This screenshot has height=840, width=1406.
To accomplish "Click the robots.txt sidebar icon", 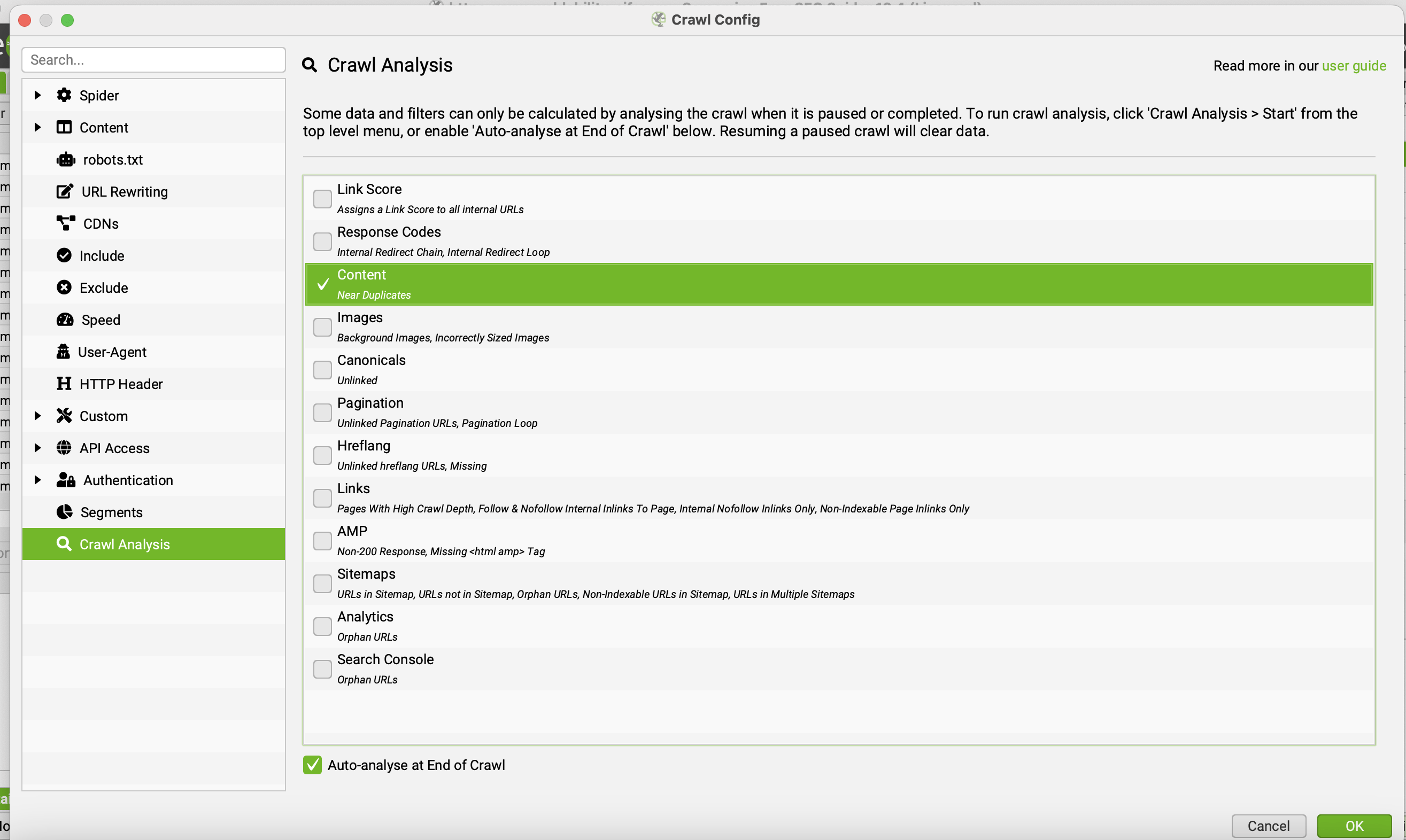I will 65,159.
